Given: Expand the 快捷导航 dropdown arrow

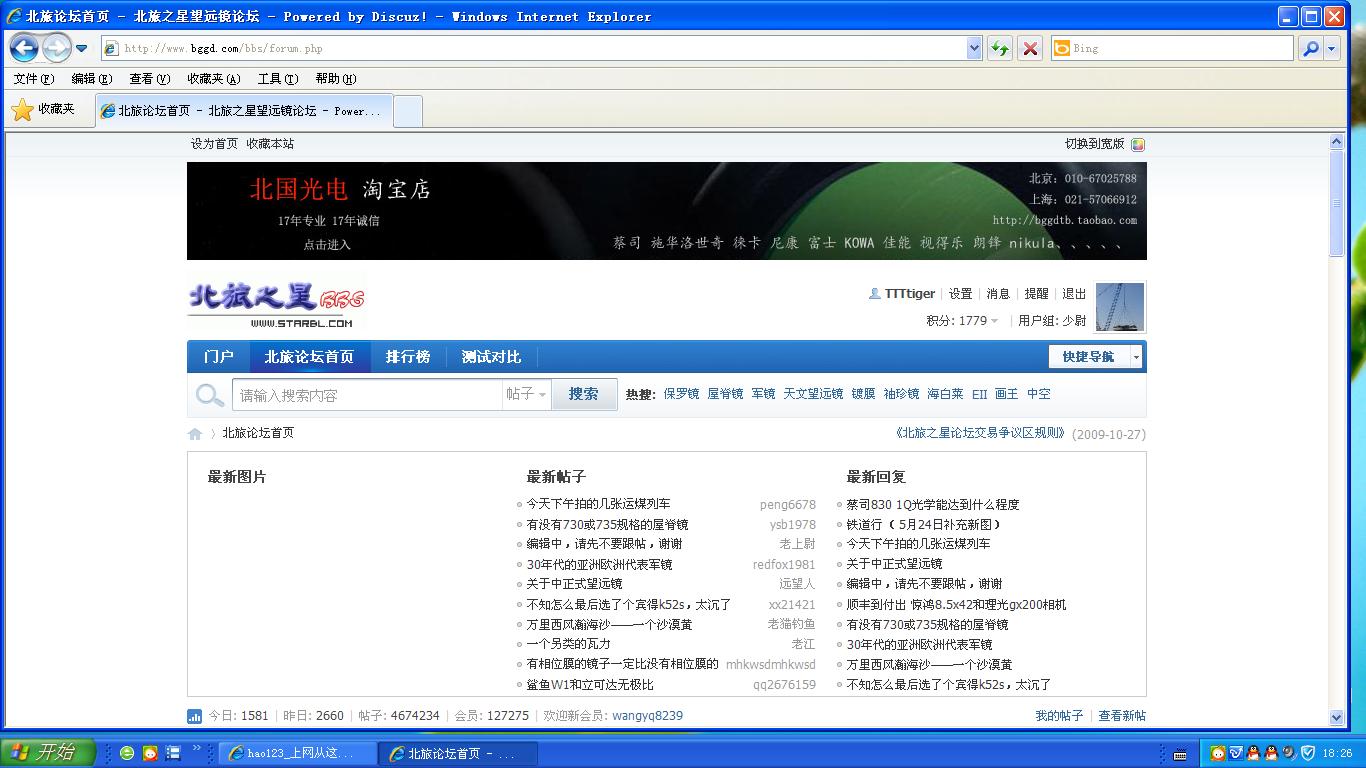Looking at the screenshot, I should [1136, 357].
